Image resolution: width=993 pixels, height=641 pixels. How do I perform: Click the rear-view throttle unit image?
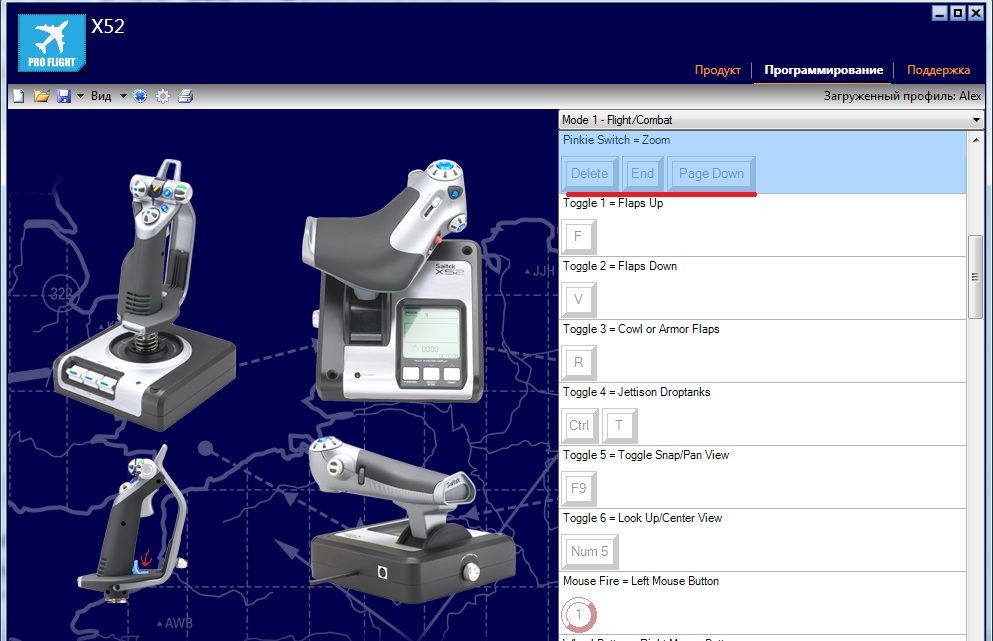(x=414, y=519)
